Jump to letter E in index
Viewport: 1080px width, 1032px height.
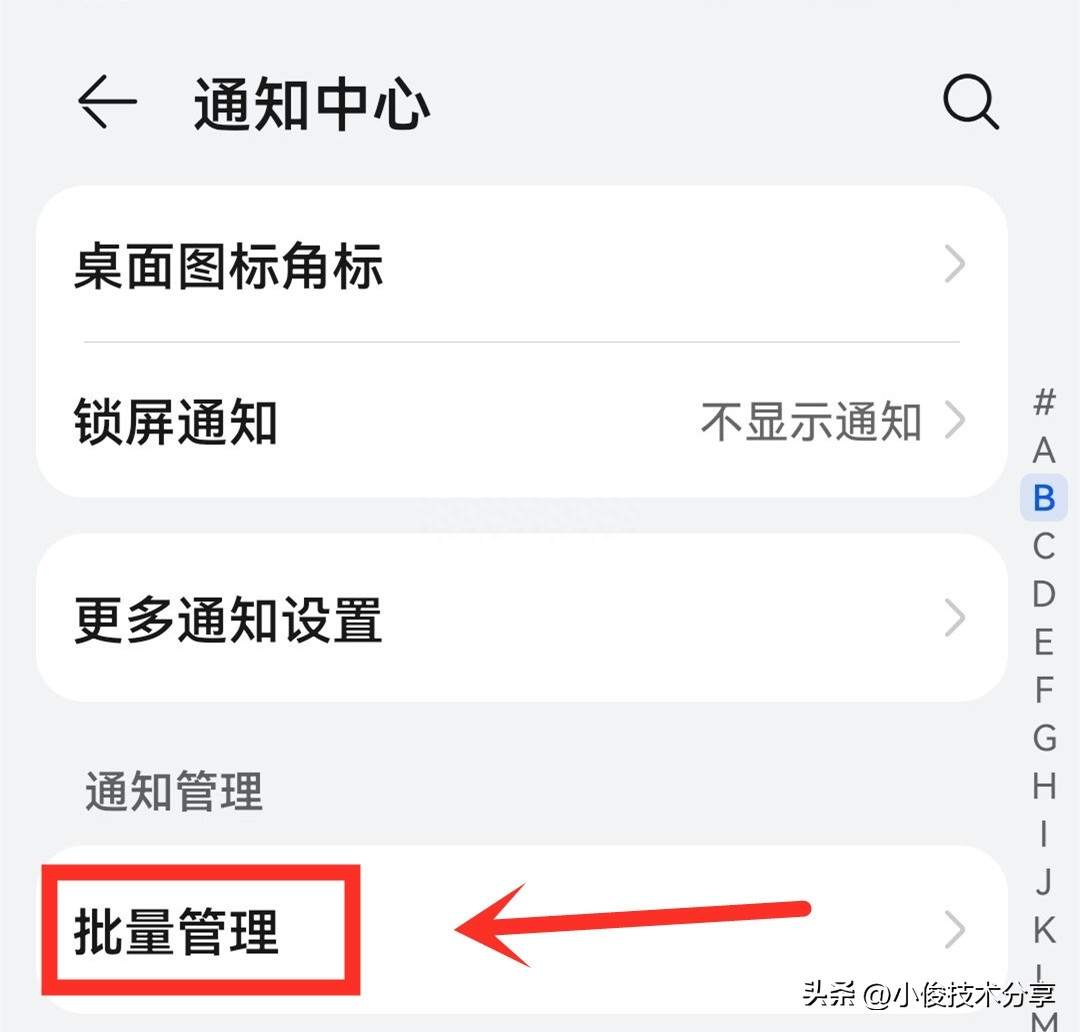pyautogui.click(x=1044, y=642)
